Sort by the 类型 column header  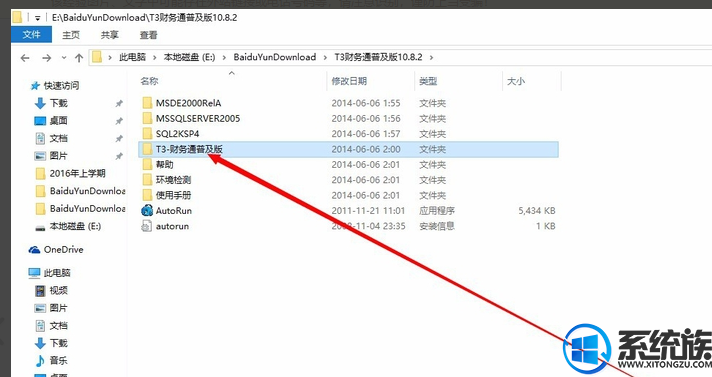428,81
